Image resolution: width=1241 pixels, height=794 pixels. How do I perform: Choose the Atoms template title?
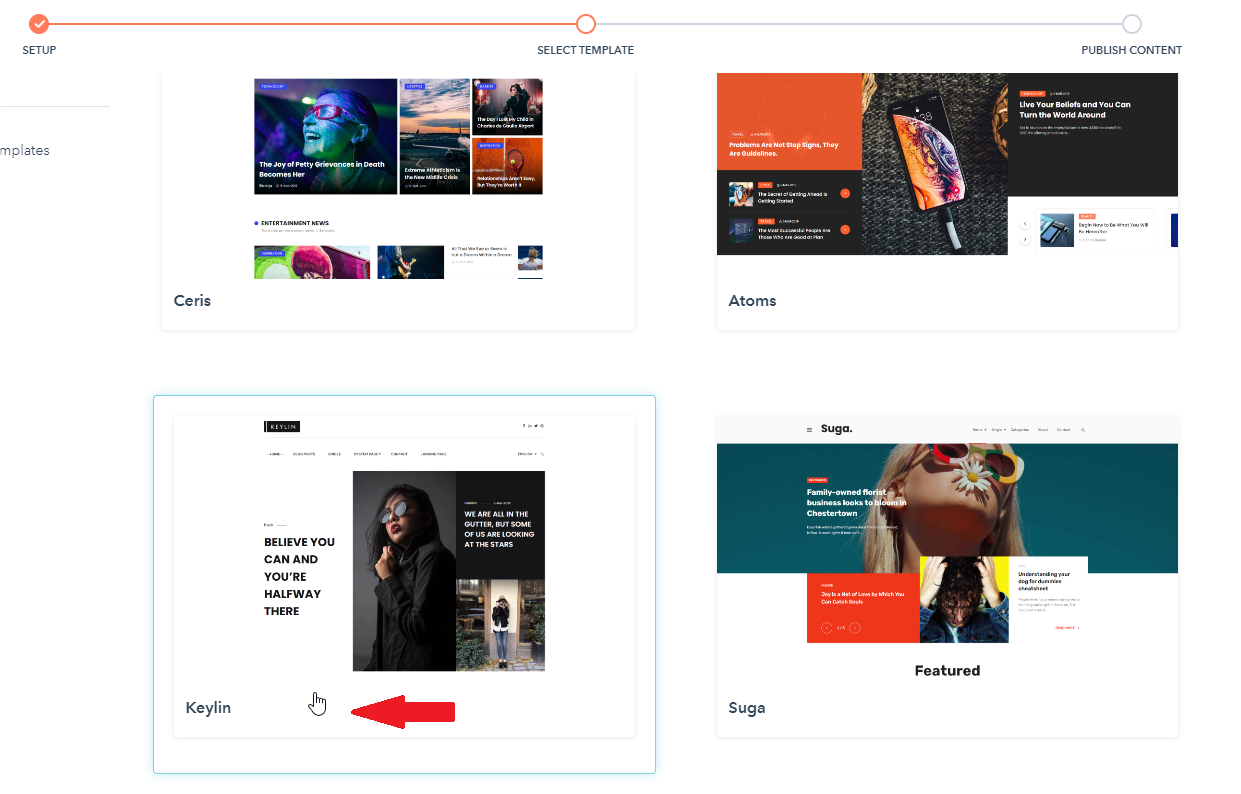click(x=752, y=300)
